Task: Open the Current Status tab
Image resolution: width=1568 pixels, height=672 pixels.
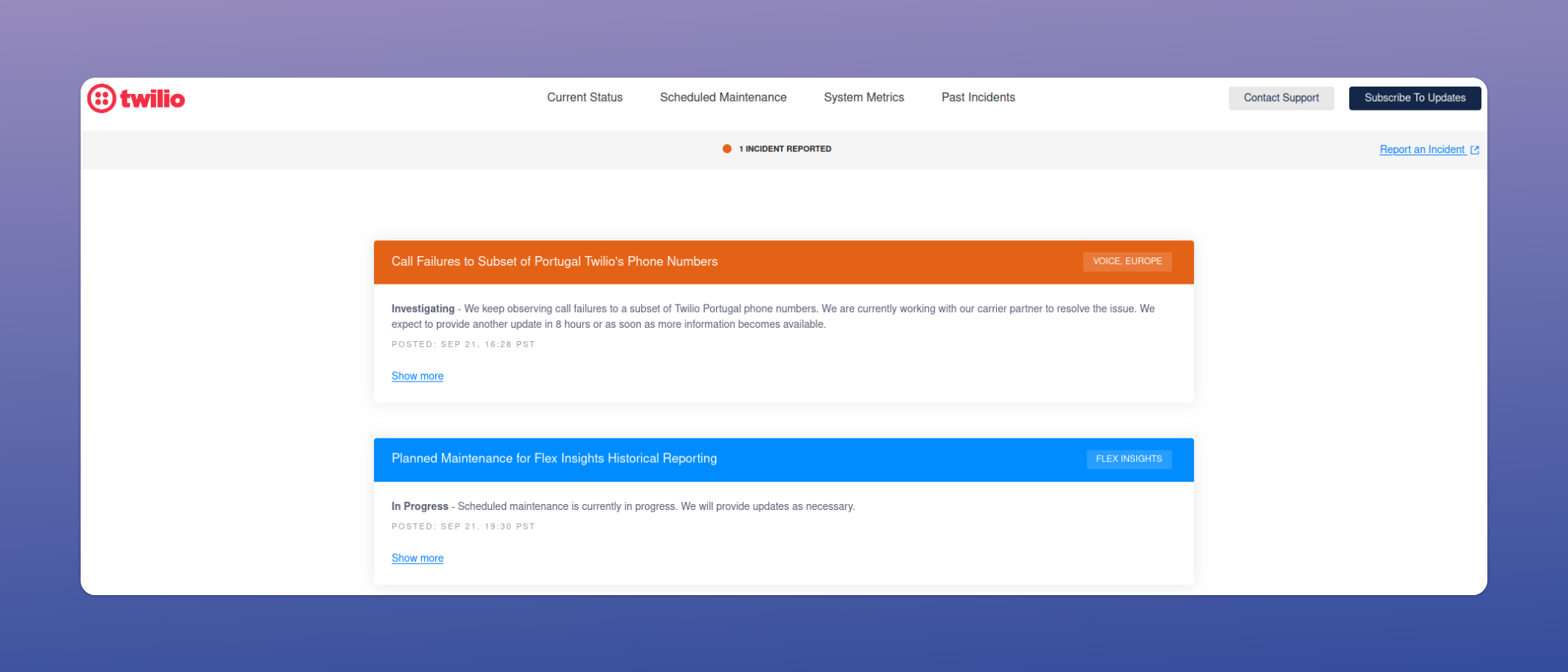Action: 585,98
